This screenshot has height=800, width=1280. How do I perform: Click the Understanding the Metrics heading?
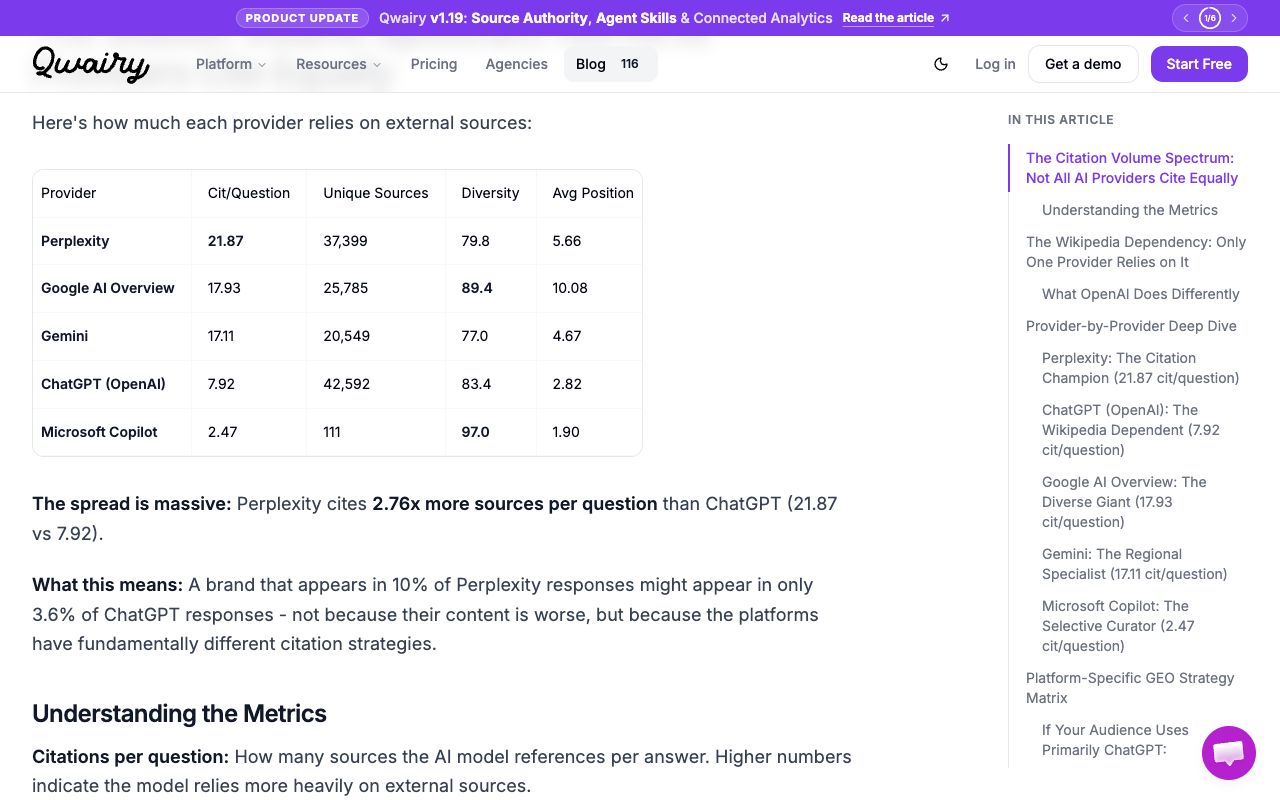[179, 714]
